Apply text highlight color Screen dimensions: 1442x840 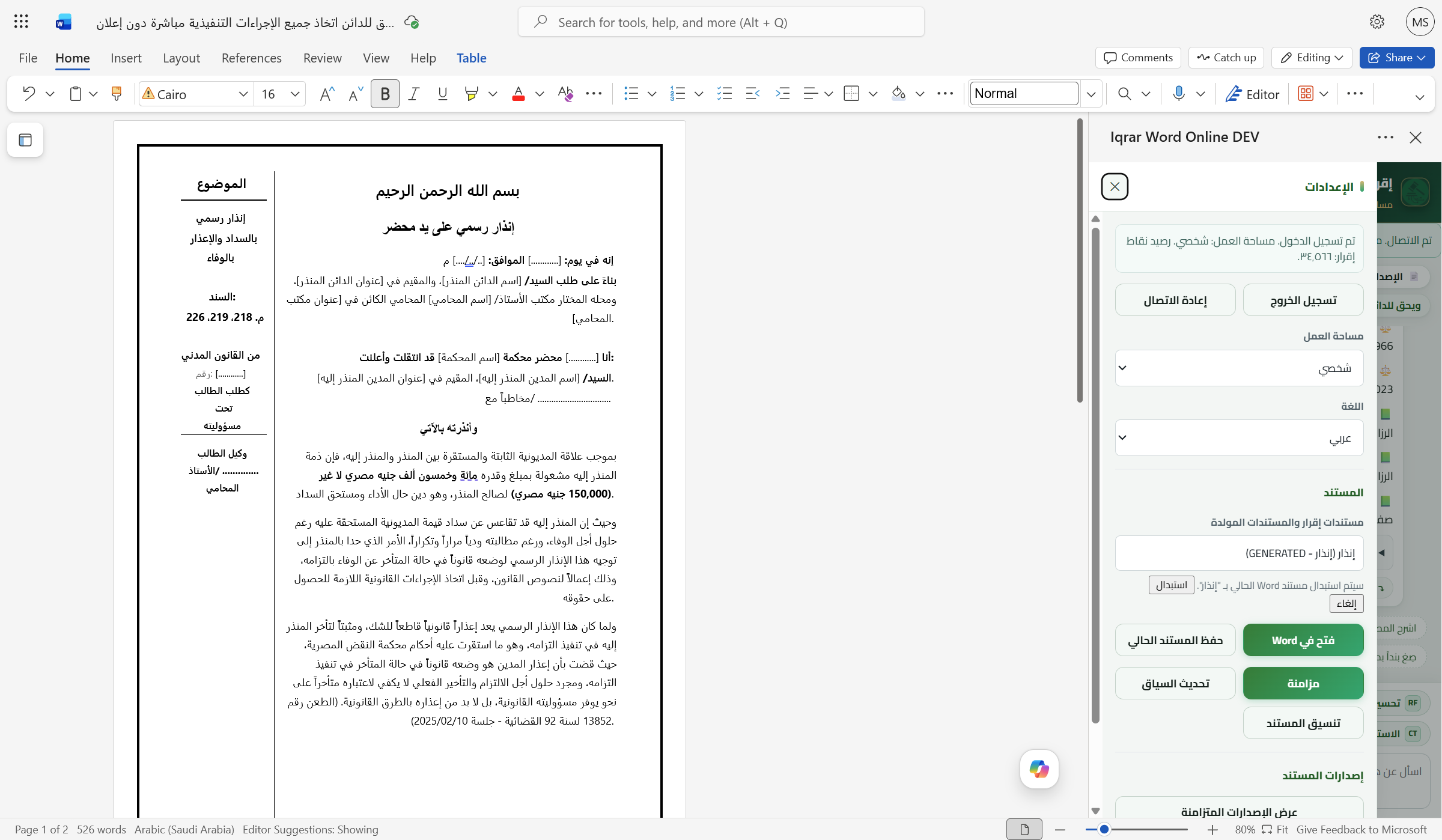(x=472, y=94)
